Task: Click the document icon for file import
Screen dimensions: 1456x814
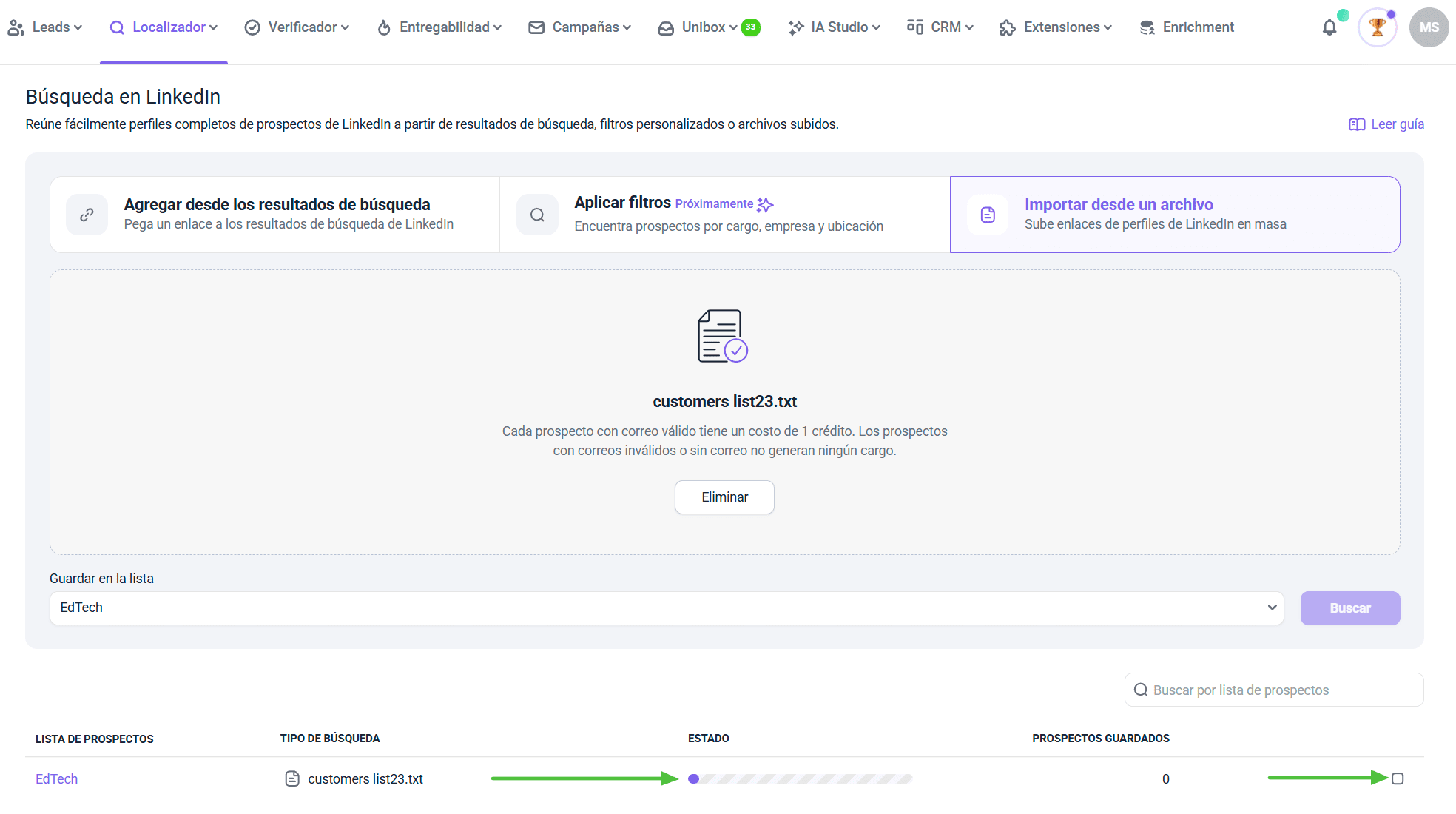Action: (x=988, y=215)
